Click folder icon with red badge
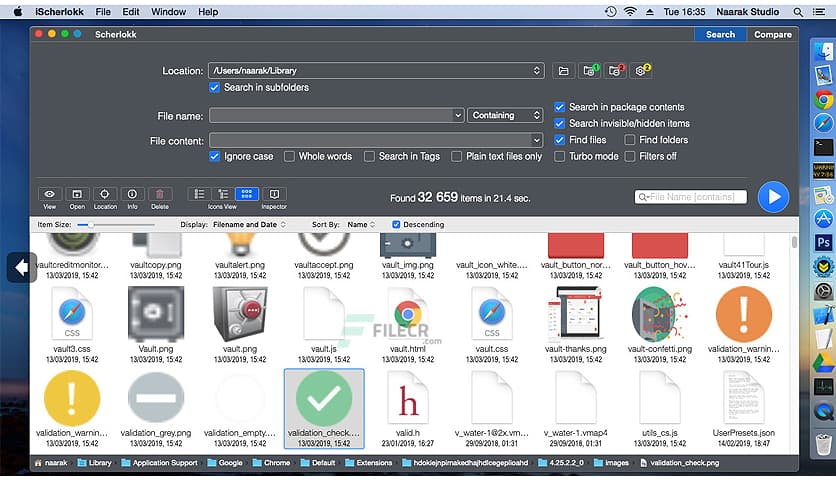836x484 pixels. 615,71
